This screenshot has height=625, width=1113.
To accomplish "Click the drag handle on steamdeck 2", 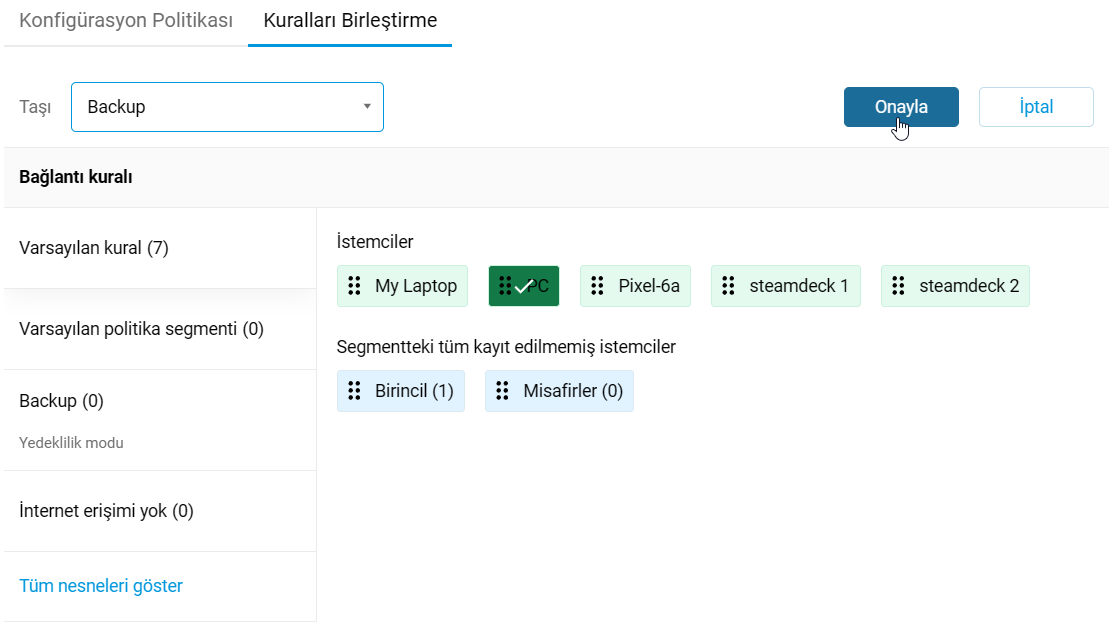I will [x=898, y=286].
